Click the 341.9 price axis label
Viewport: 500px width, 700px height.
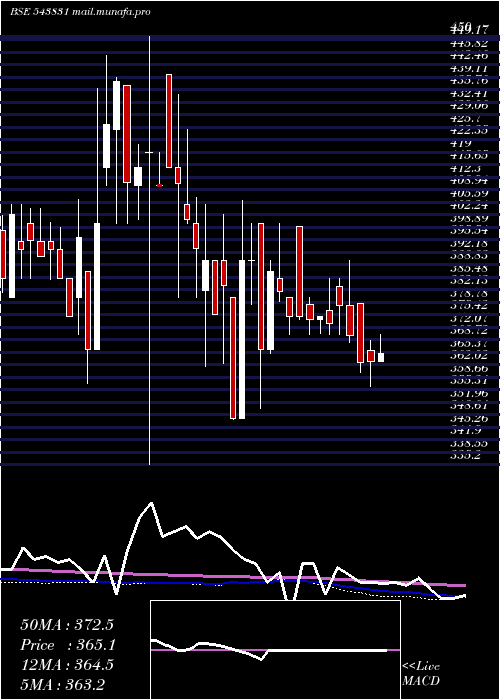pyautogui.click(x=465, y=431)
